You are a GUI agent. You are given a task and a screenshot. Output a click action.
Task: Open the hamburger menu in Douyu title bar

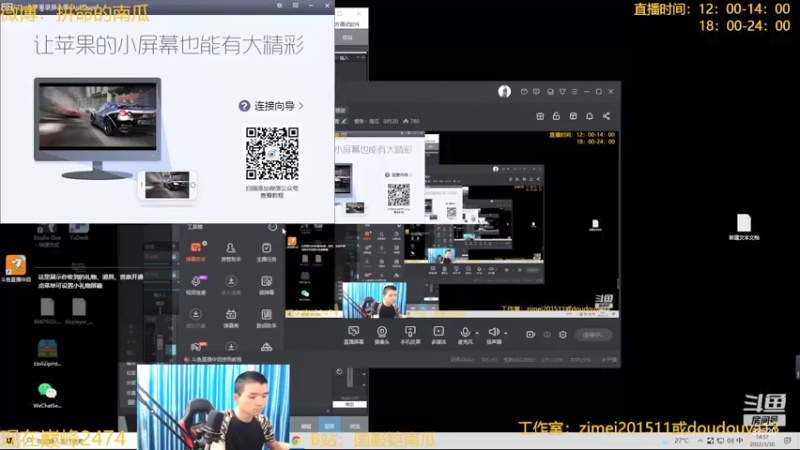pyautogui.click(x=574, y=92)
